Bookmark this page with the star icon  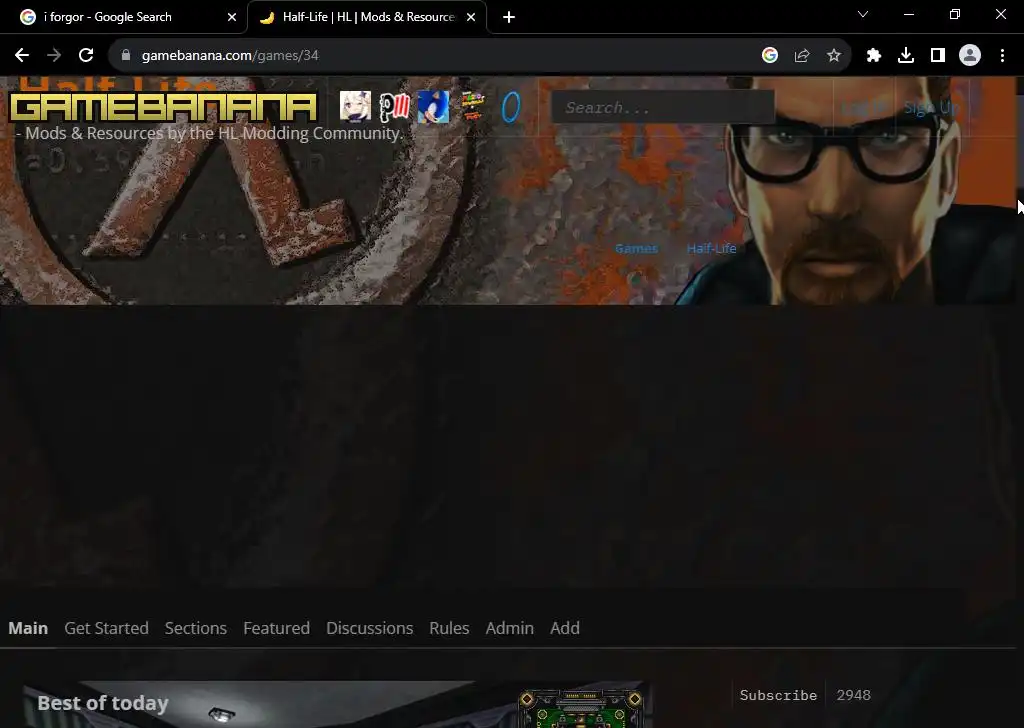coord(834,55)
